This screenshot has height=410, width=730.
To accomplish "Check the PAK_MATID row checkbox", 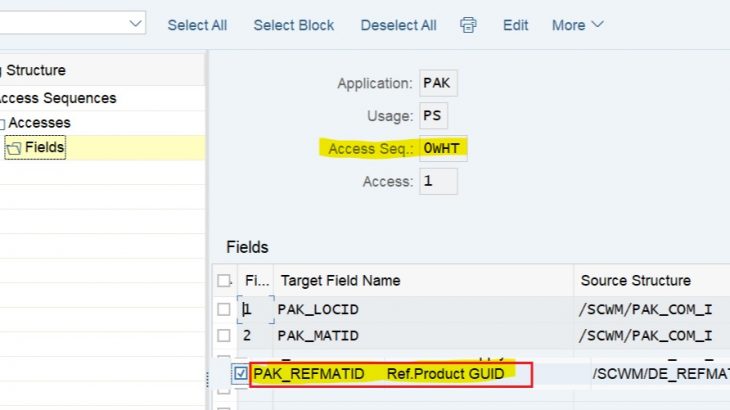I will pos(224,335).
